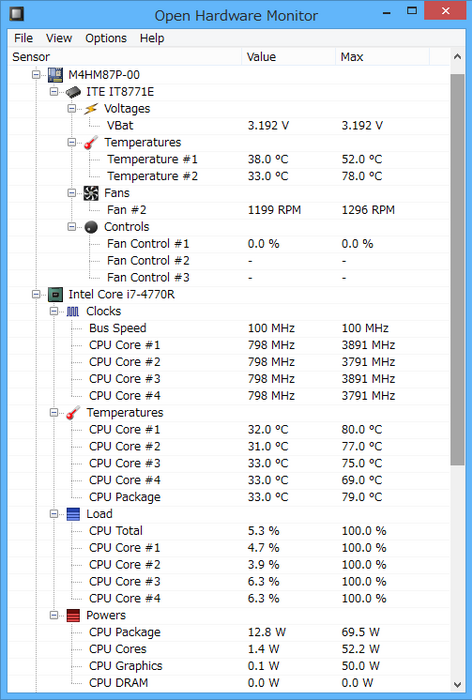The width and height of the screenshot is (472, 700).
Task: Click the blue Load icon
Action: [73, 514]
